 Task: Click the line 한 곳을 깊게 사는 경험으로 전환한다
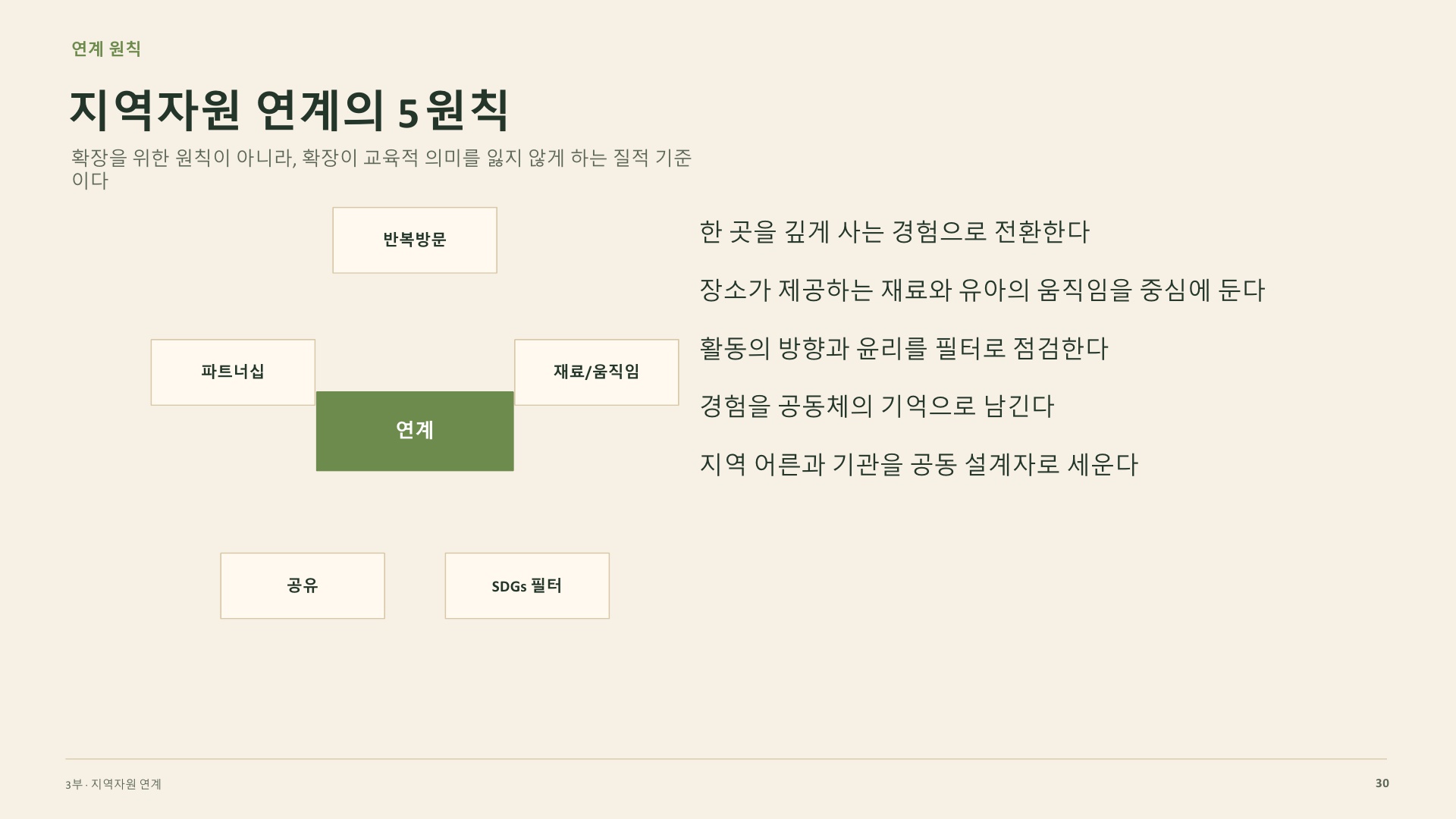(894, 232)
